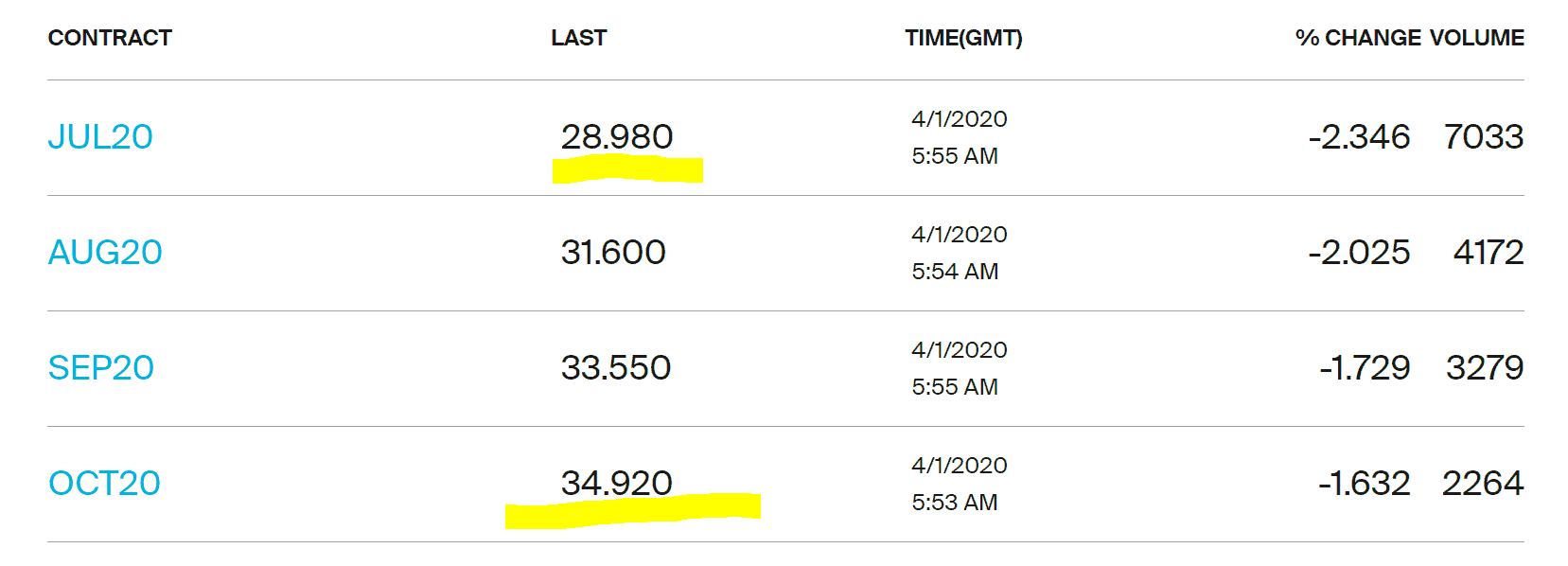Click the % CHANGE column header

coord(1358,38)
